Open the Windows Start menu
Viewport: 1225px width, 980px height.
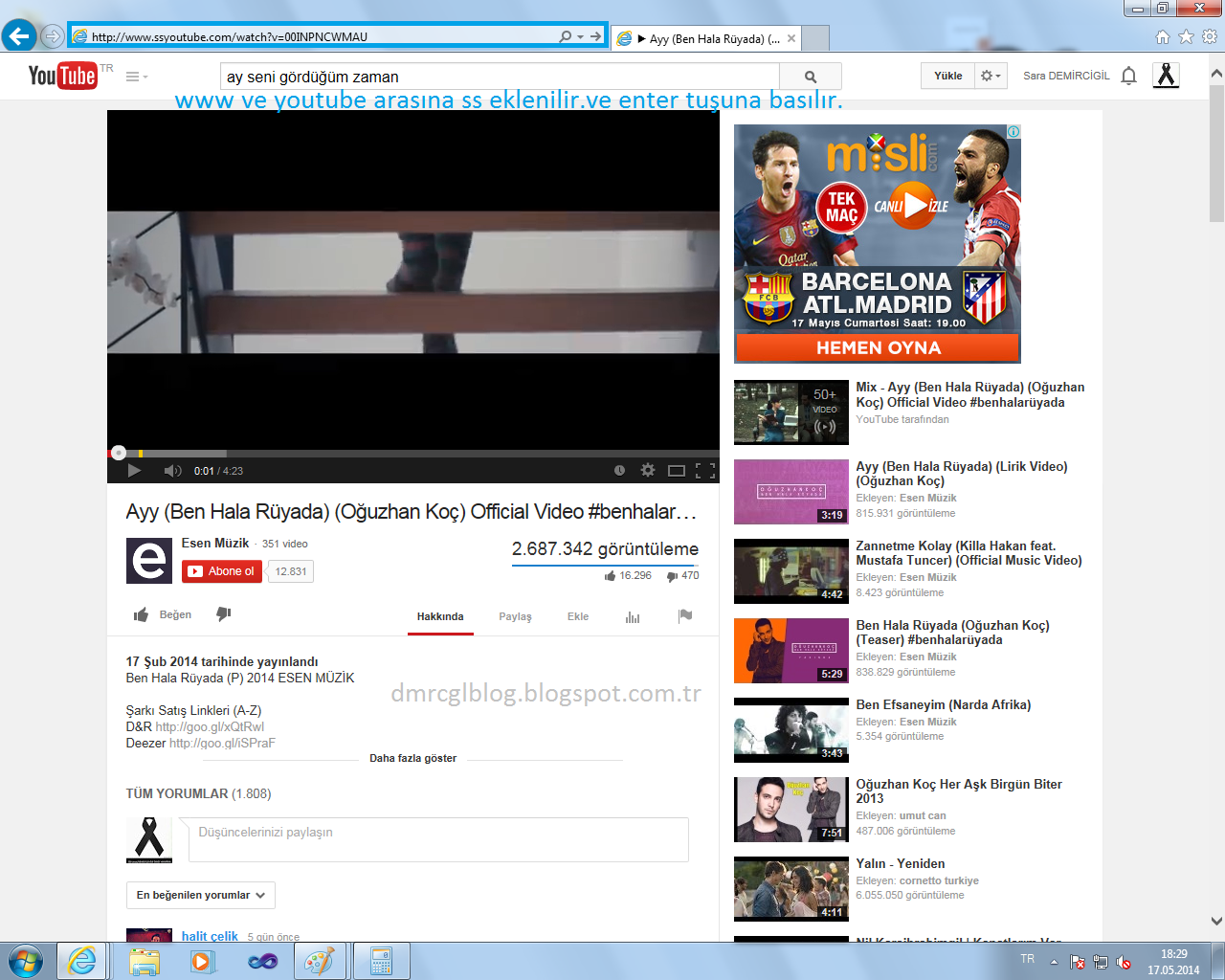pos(26,961)
